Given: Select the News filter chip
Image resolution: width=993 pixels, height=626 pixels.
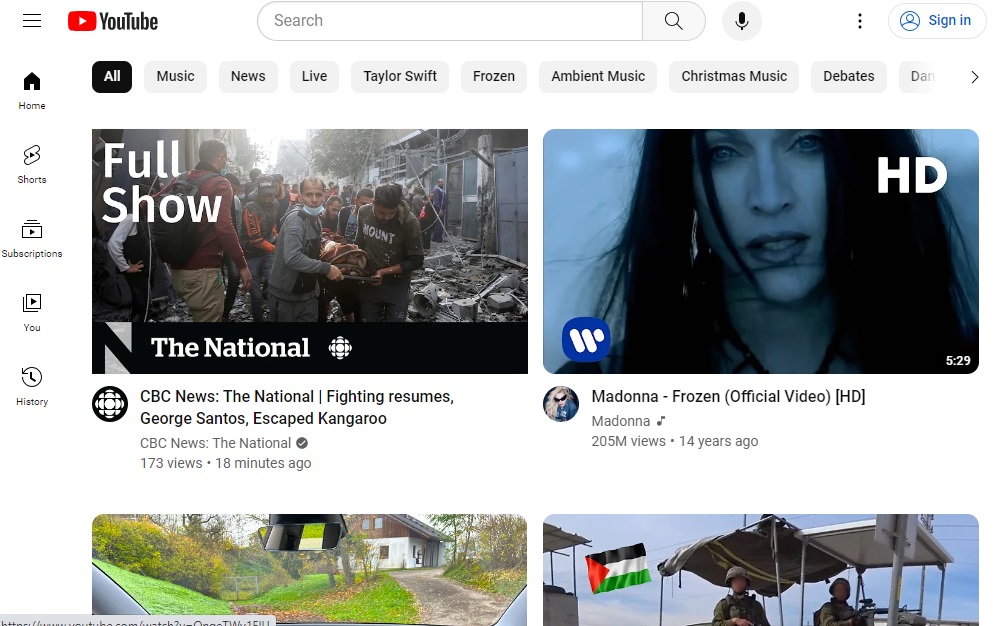Looking at the screenshot, I should point(248,77).
